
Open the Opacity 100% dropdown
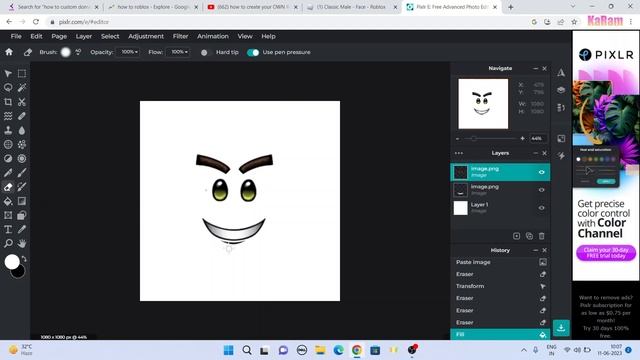(129, 52)
